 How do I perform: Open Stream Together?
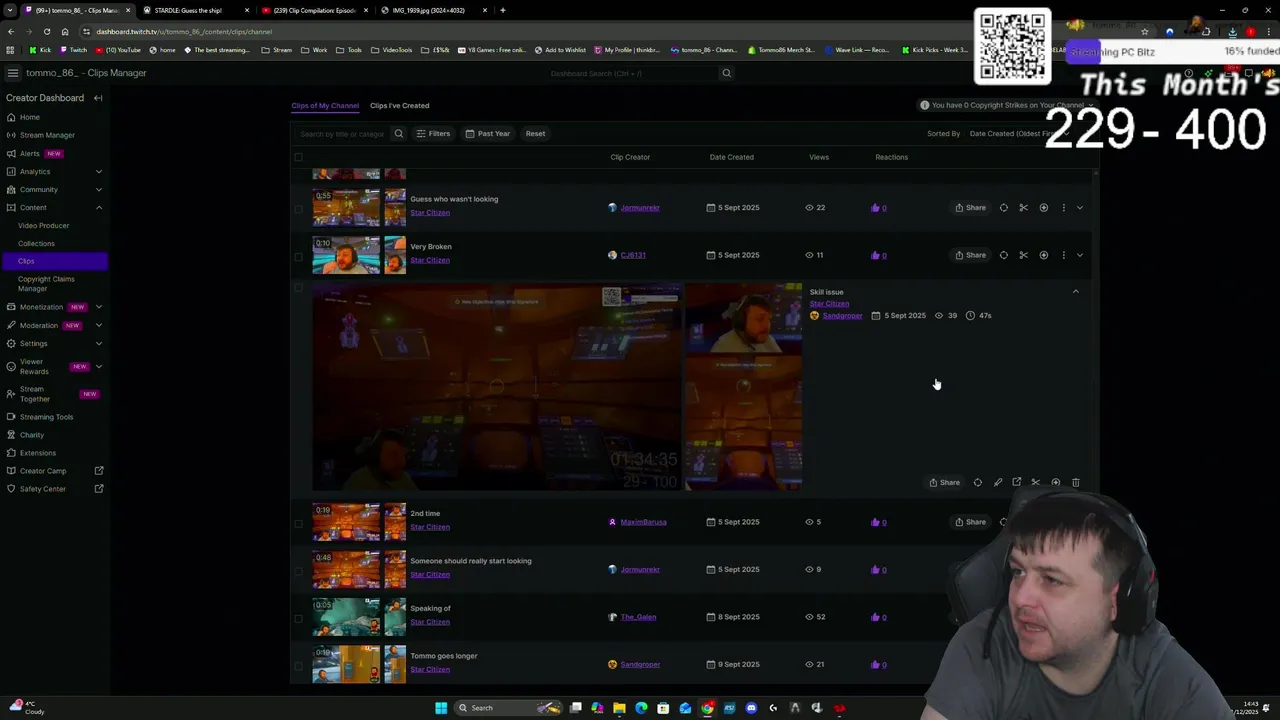[x=35, y=394]
